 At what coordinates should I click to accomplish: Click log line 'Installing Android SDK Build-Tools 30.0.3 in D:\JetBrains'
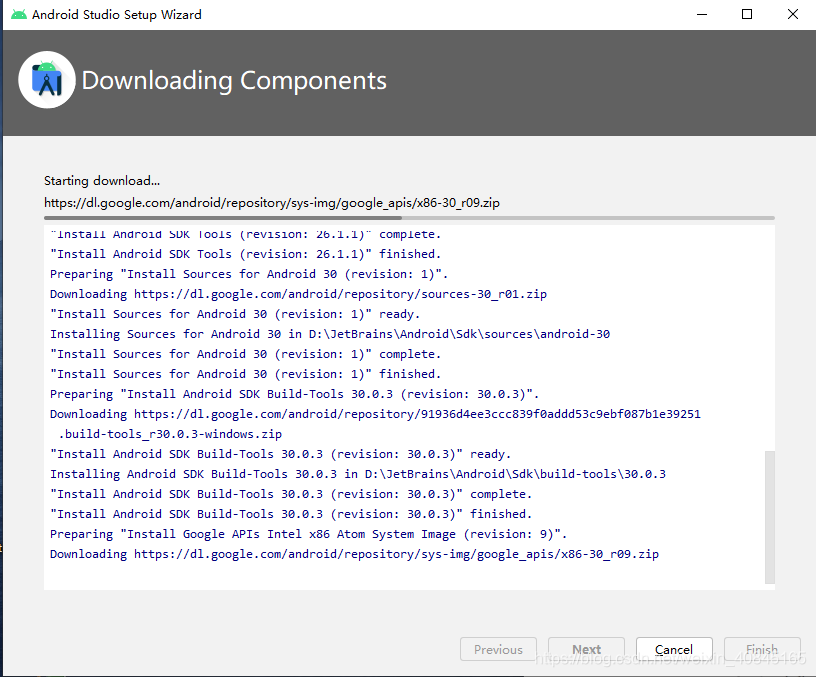pyautogui.click(x=358, y=474)
